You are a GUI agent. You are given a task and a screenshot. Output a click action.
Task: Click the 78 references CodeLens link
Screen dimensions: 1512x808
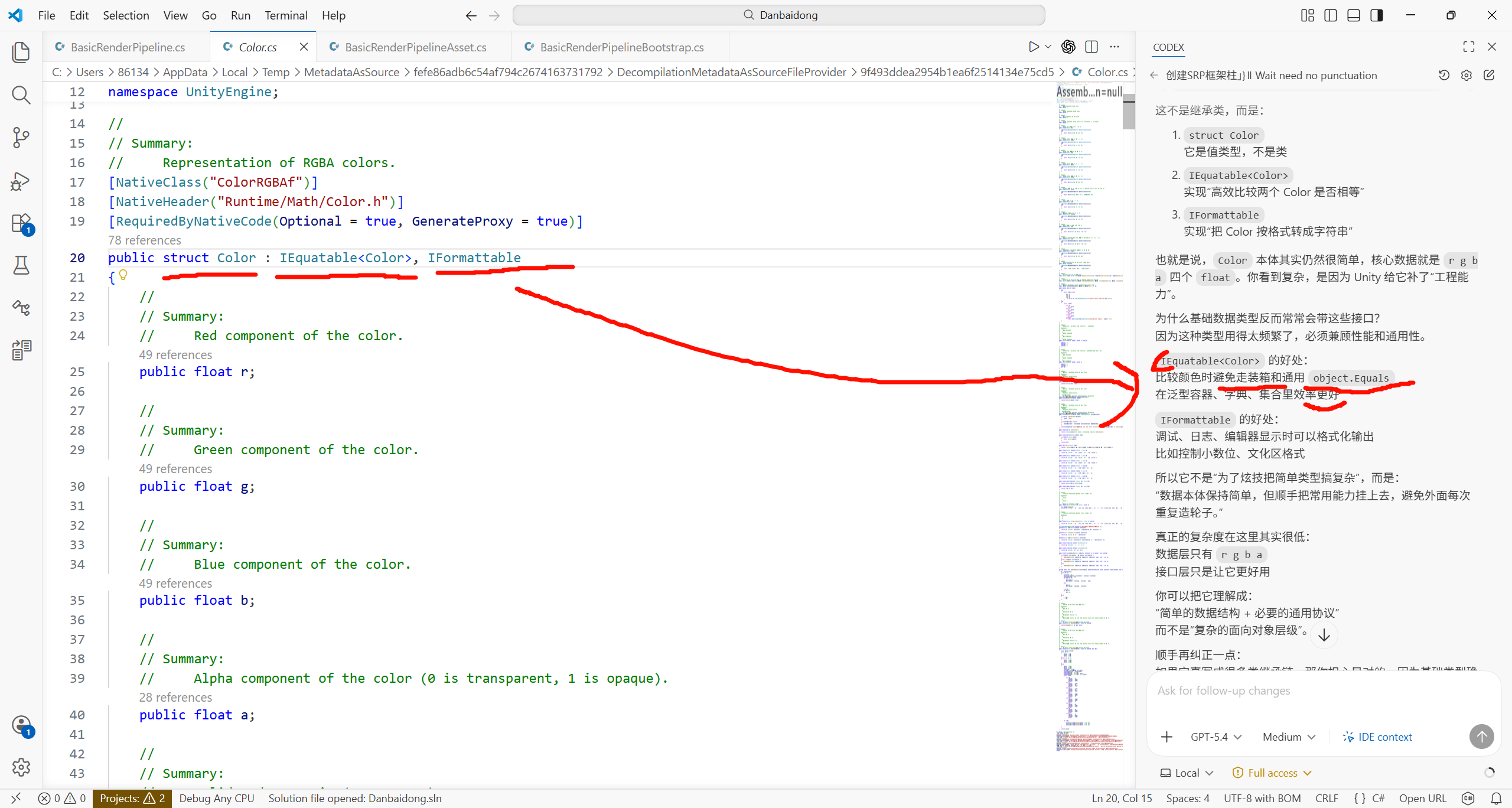pyautogui.click(x=145, y=240)
